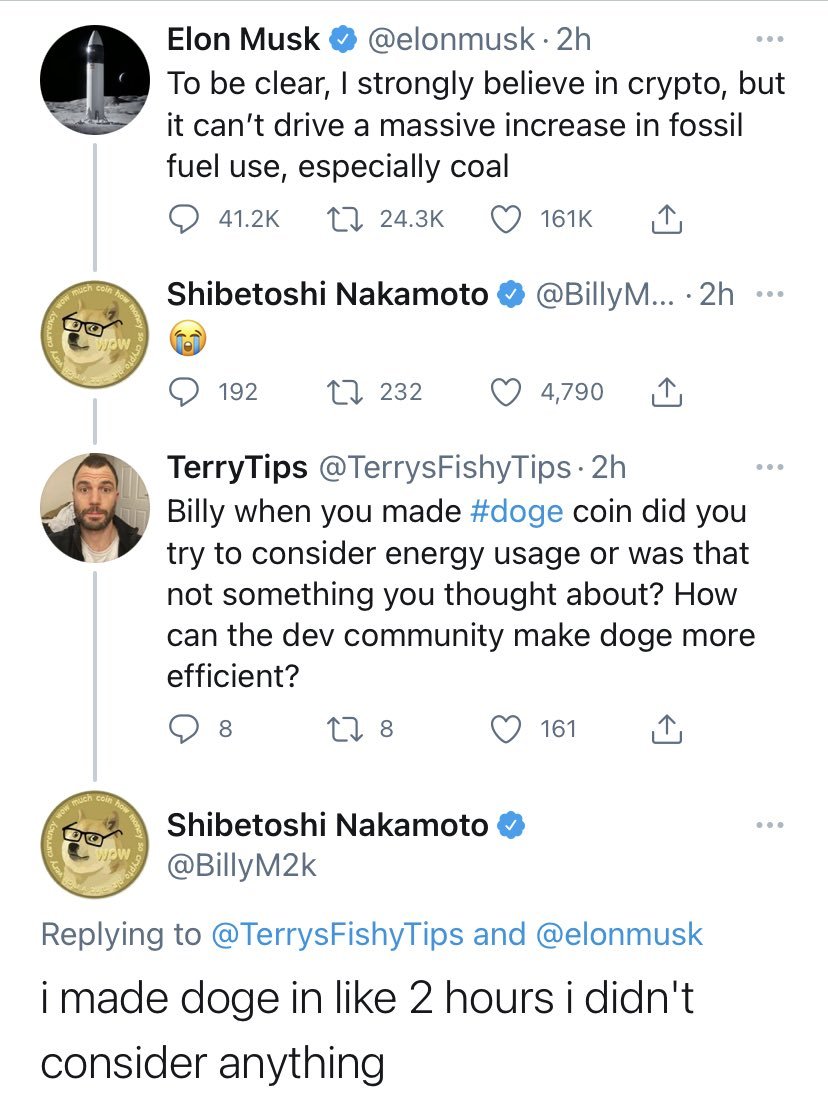The height and width of the screenshot is (1103, 828).
Task: Share TerryTips' doge question tweet
Action: (667, 730)
